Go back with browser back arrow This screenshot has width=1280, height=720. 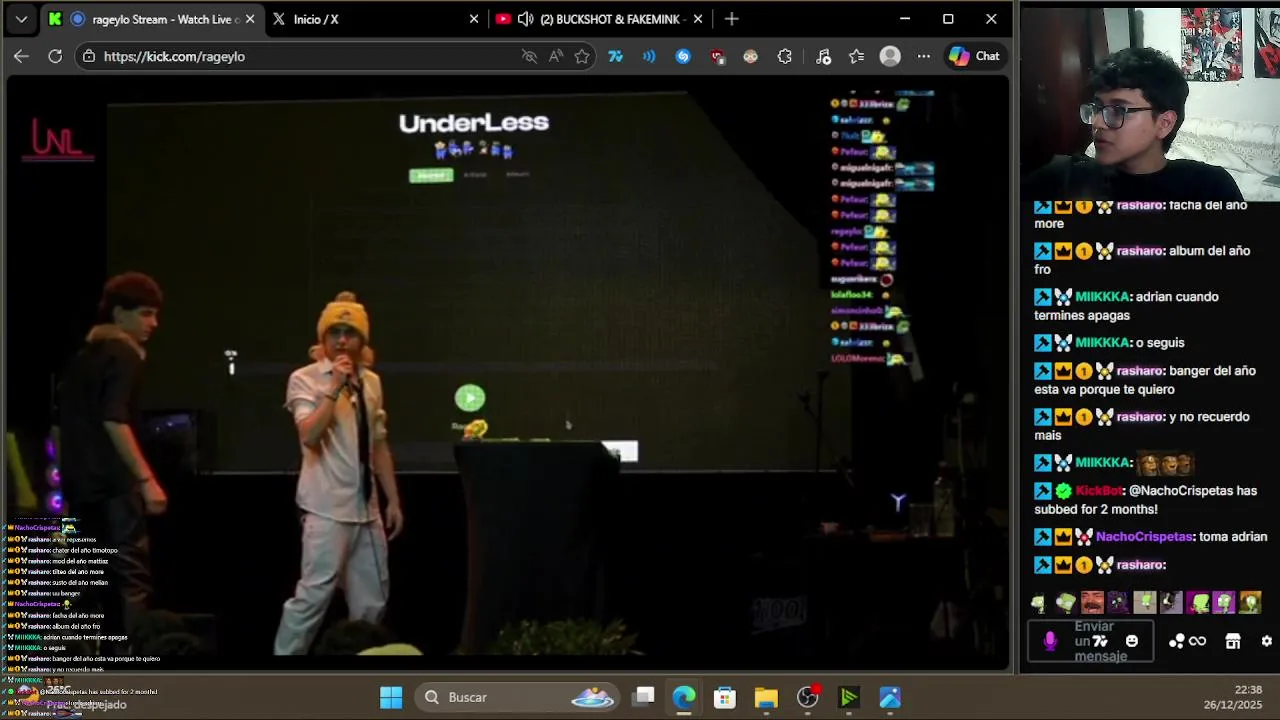pyautogui.click(x=21, y=56)
